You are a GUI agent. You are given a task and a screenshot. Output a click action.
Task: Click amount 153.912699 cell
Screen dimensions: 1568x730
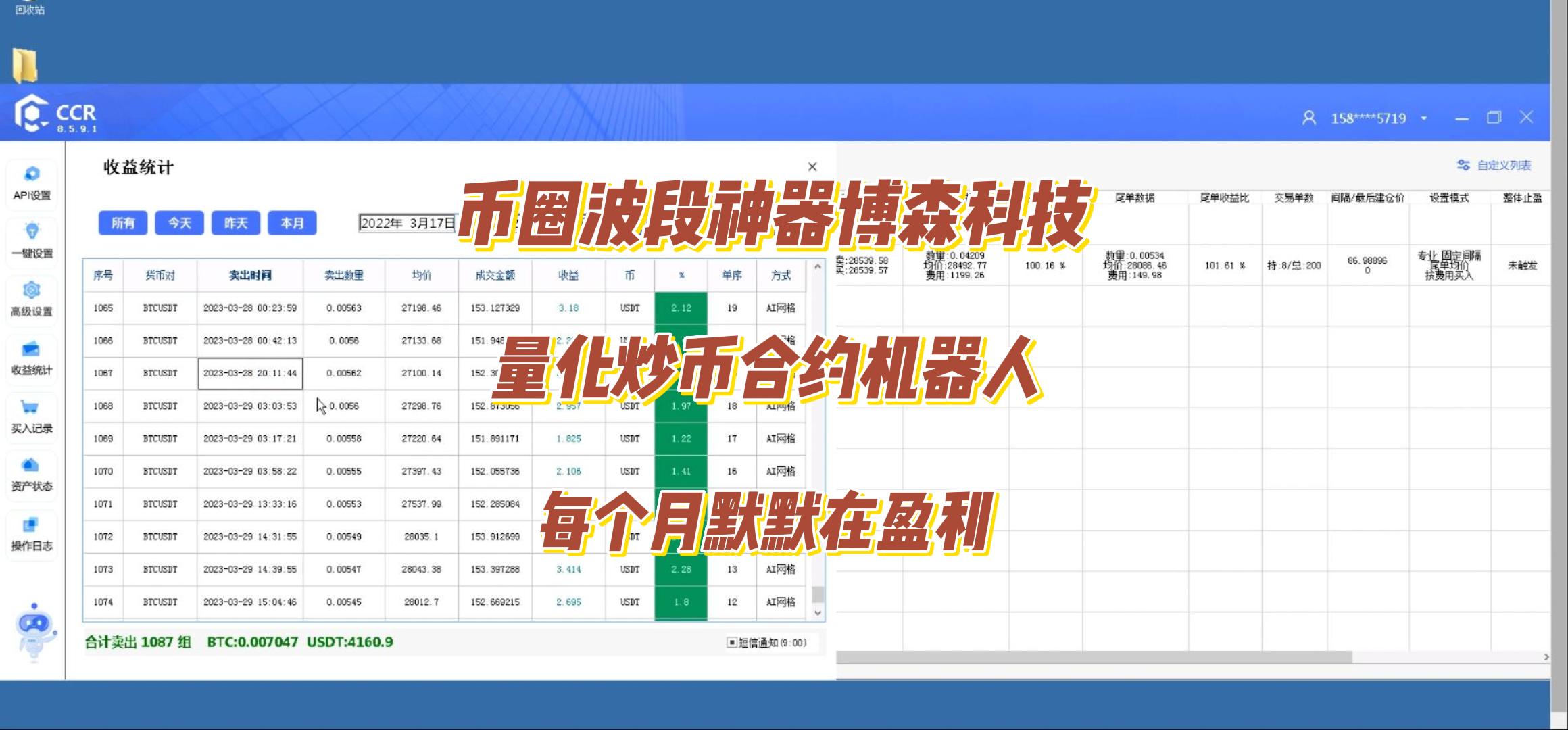[x=495, y=537]
